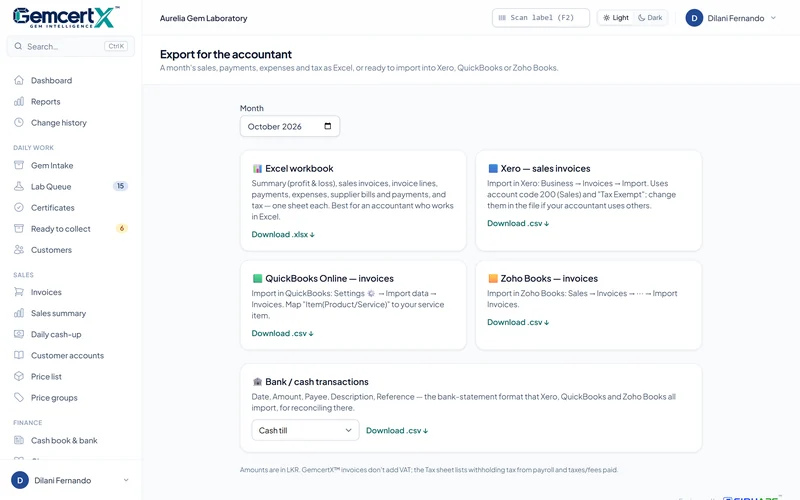Click Dilani Fernando name in sidebar footer
This screenshot has height=500, width=800.
click(63, 481)
